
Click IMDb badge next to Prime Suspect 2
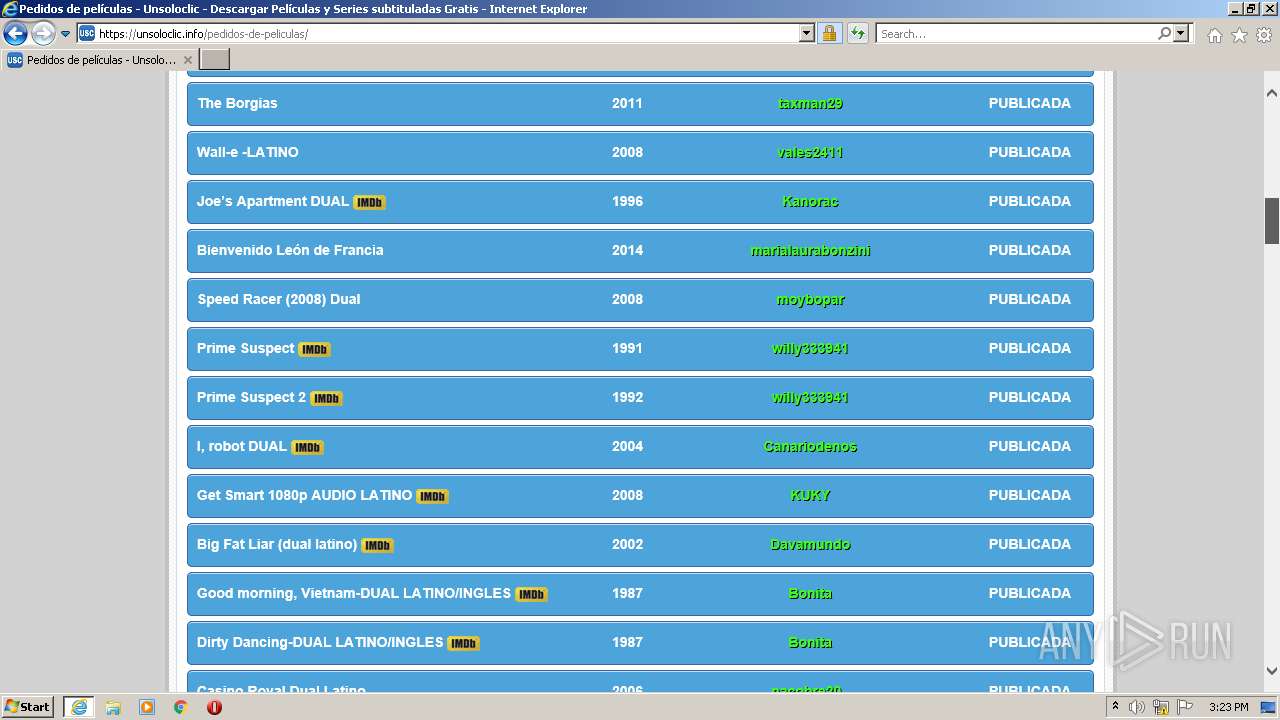326,398
